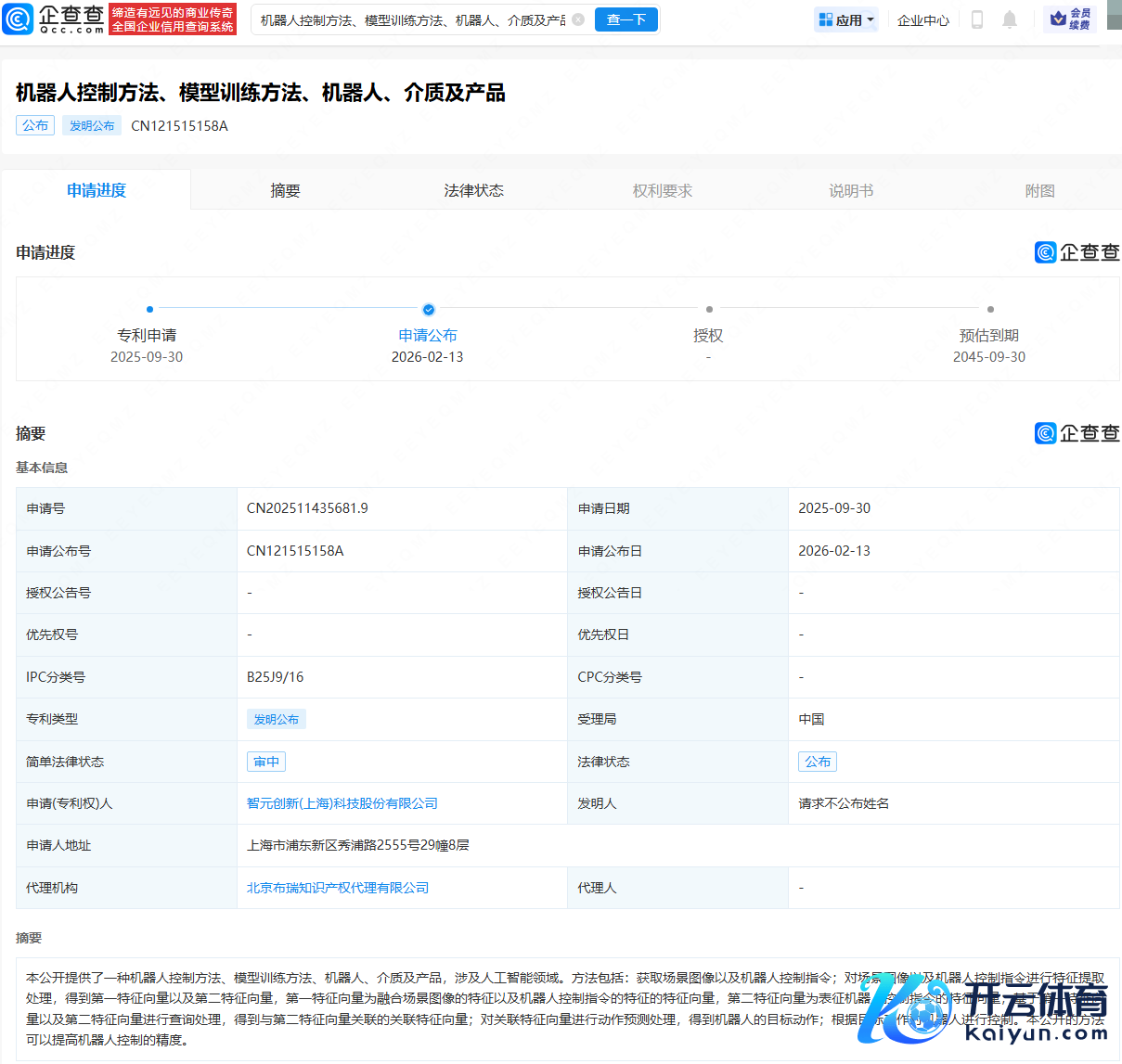Focus the patent search input field

tap(412, 19)
